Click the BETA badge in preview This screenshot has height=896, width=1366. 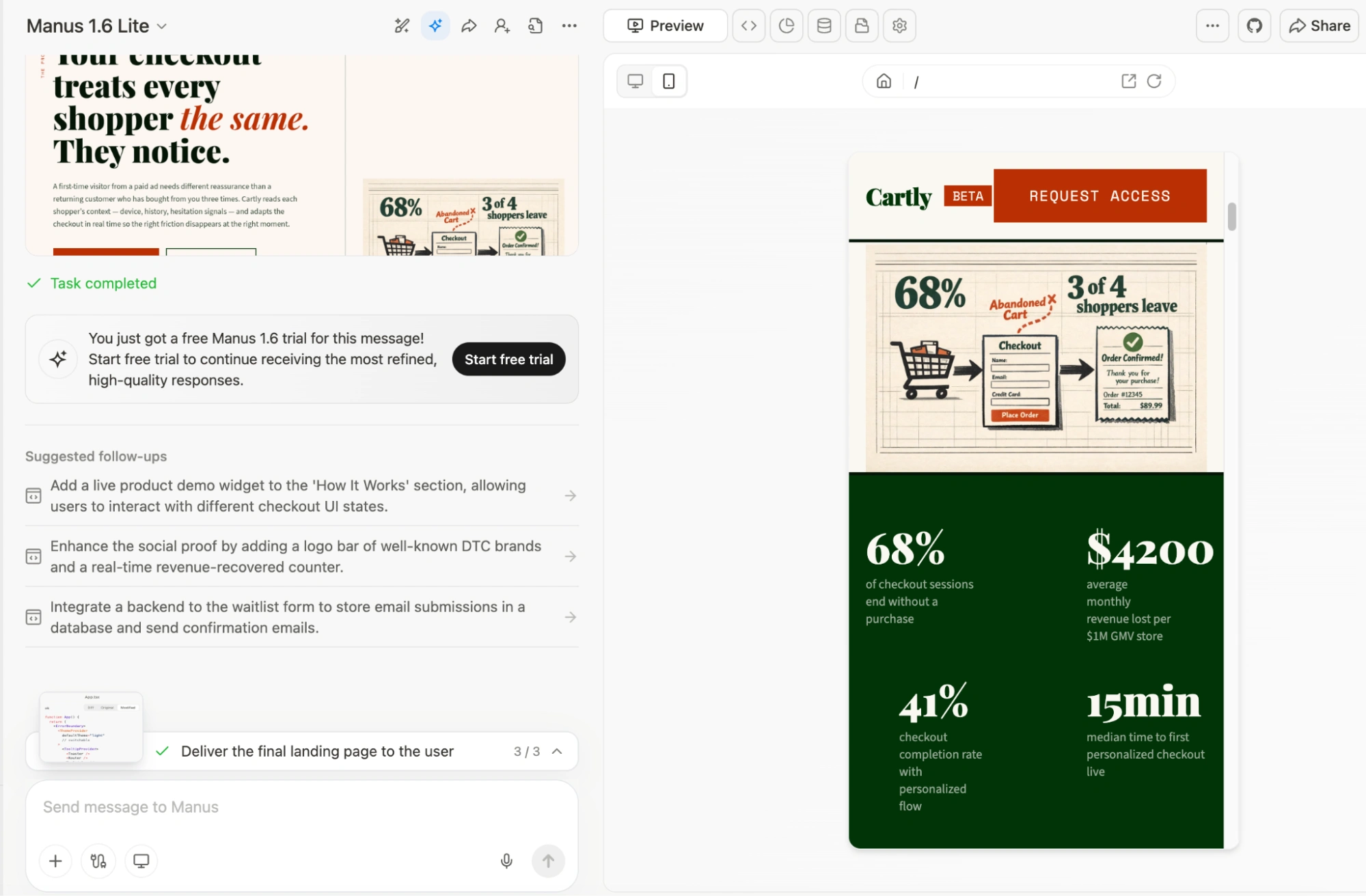[x=968, y=196]
